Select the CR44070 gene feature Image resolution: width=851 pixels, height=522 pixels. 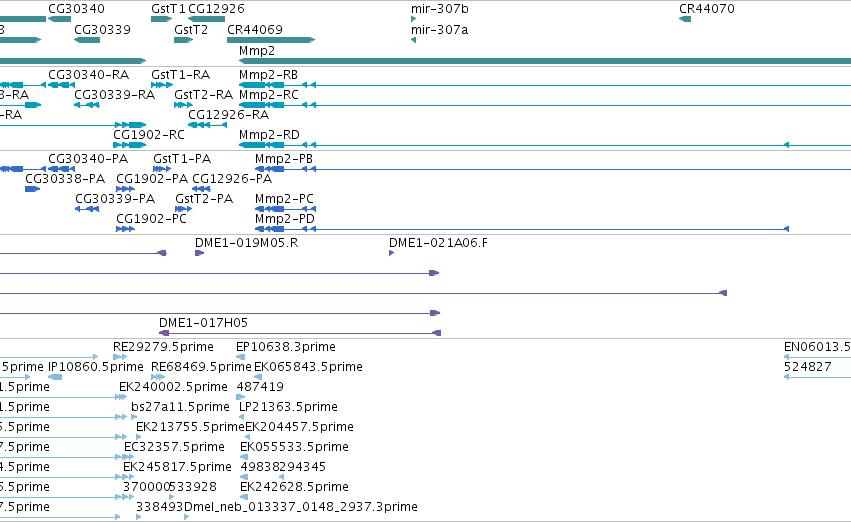685,19
